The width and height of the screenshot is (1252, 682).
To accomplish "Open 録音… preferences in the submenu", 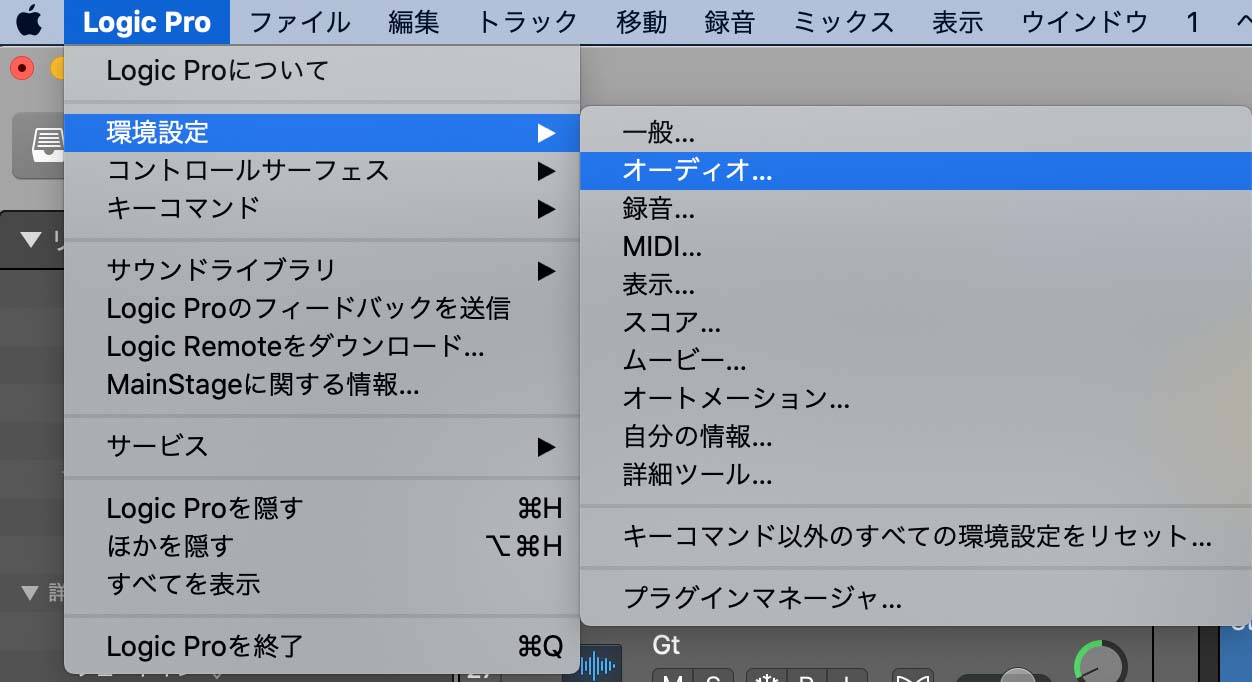I will (915, 208).
